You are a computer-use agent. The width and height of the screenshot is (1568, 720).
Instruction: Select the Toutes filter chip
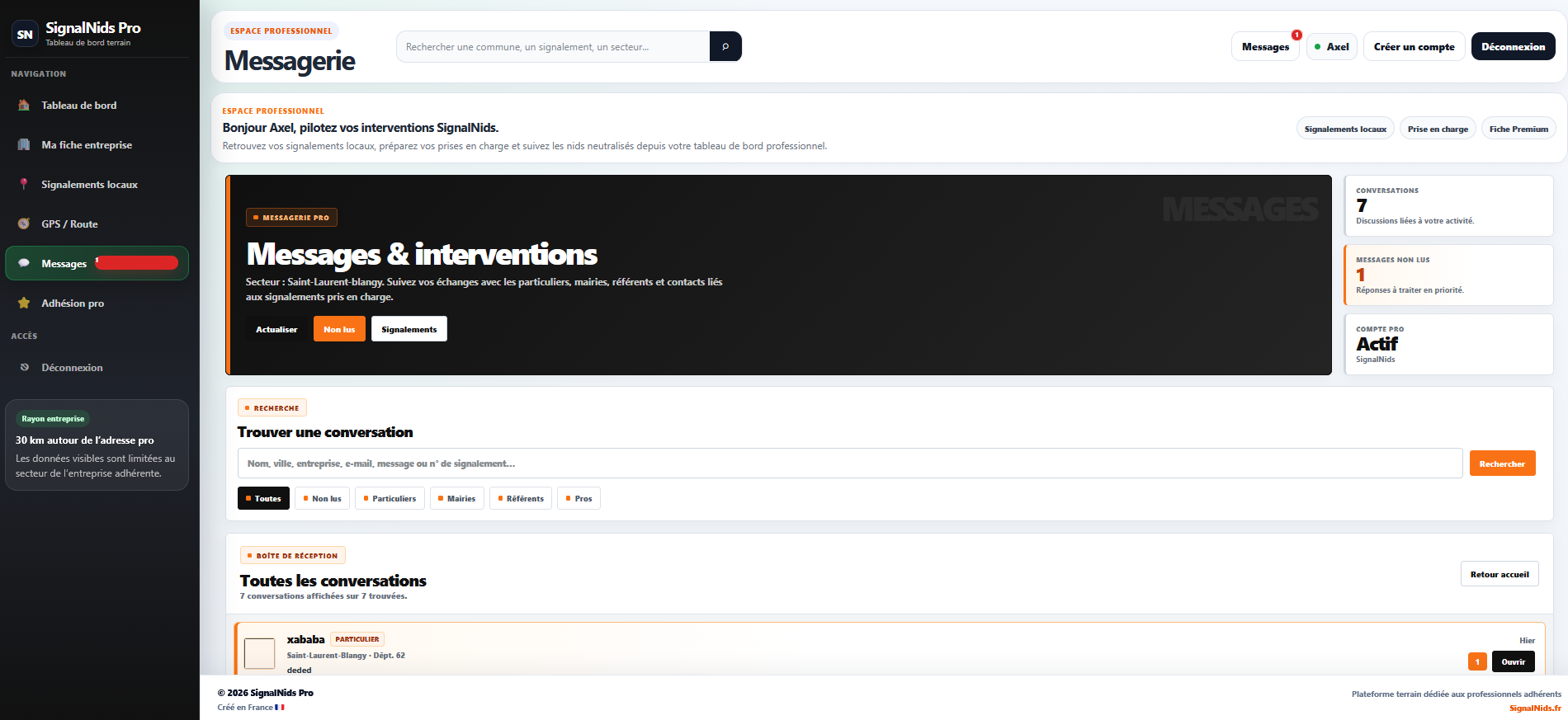[263, 498]
